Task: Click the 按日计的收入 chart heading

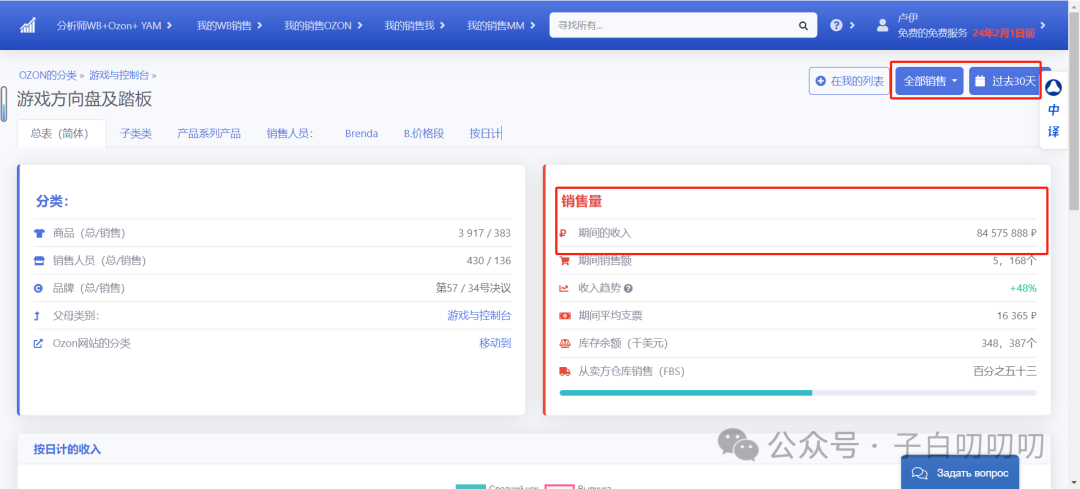Action: (x=68, y=450)
